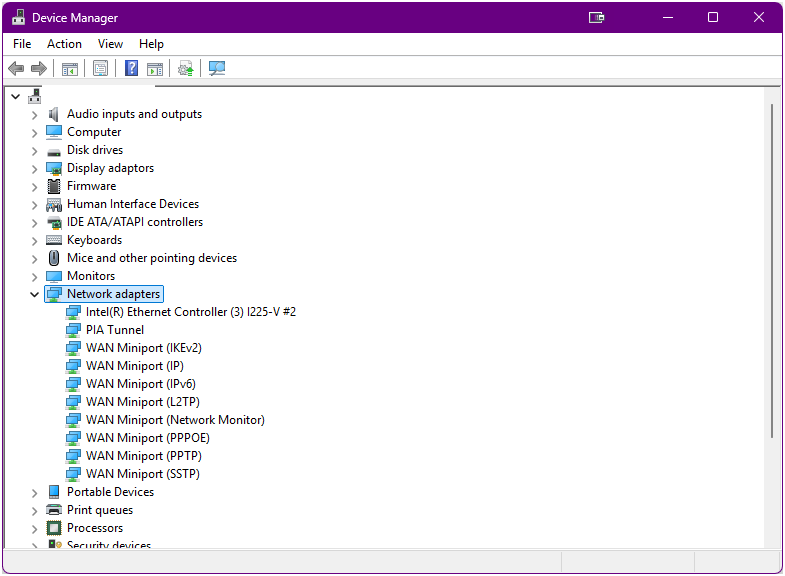Expand the Firmware category
Screen dimensions: 785x576
click(x=34, y=187)
